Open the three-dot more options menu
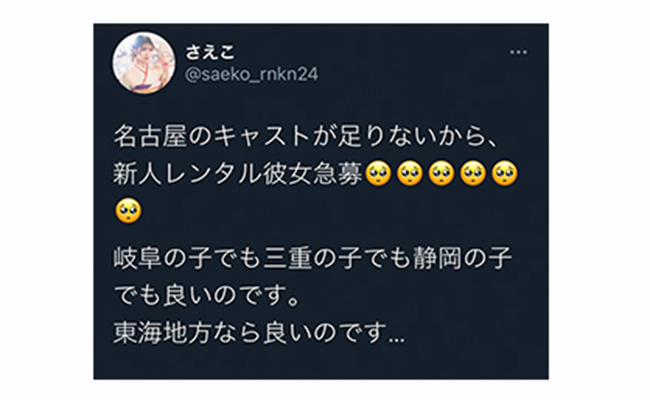Screen dimensions: 650x400 518,52
